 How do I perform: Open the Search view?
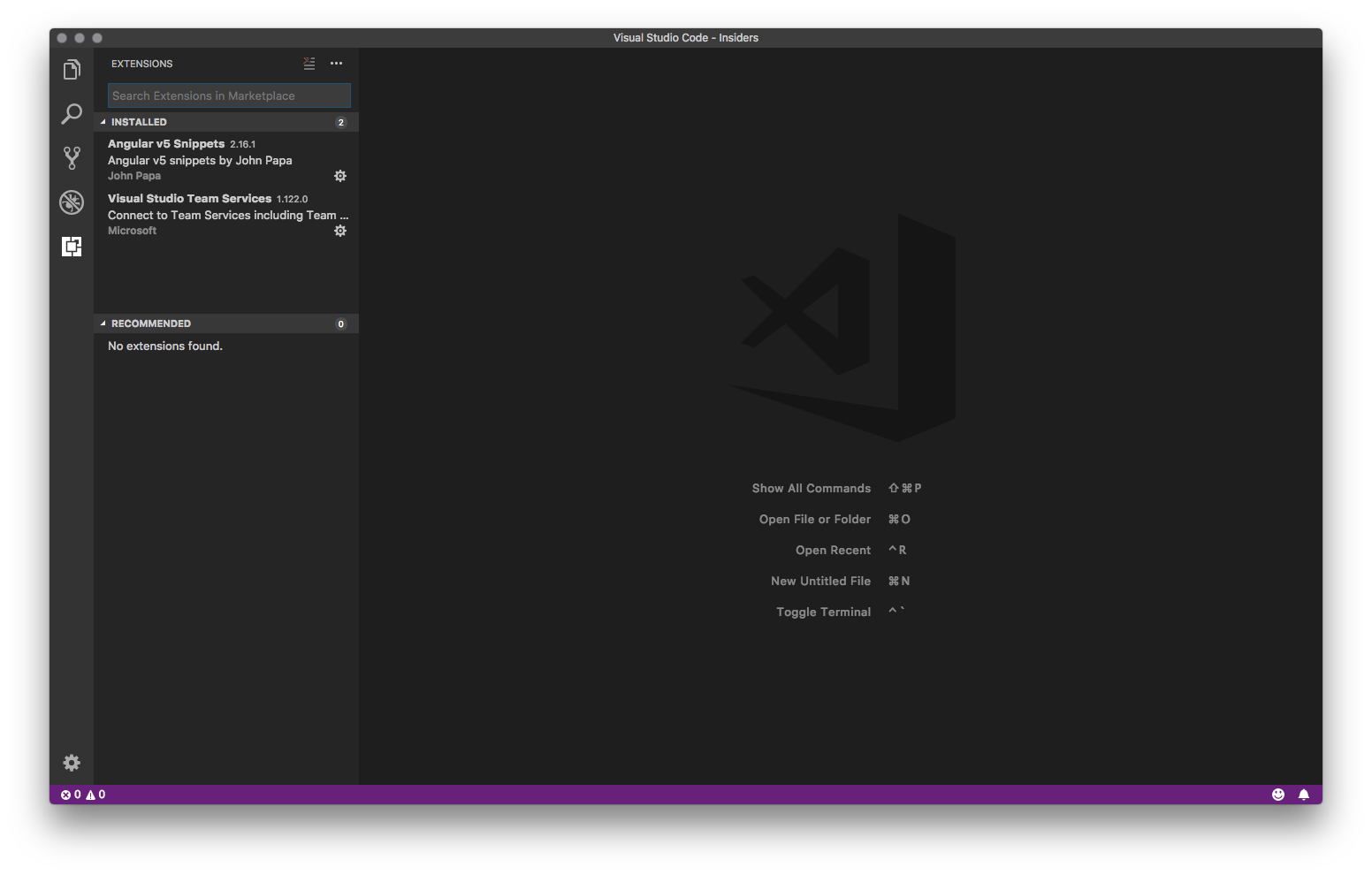tap(72, 113)
